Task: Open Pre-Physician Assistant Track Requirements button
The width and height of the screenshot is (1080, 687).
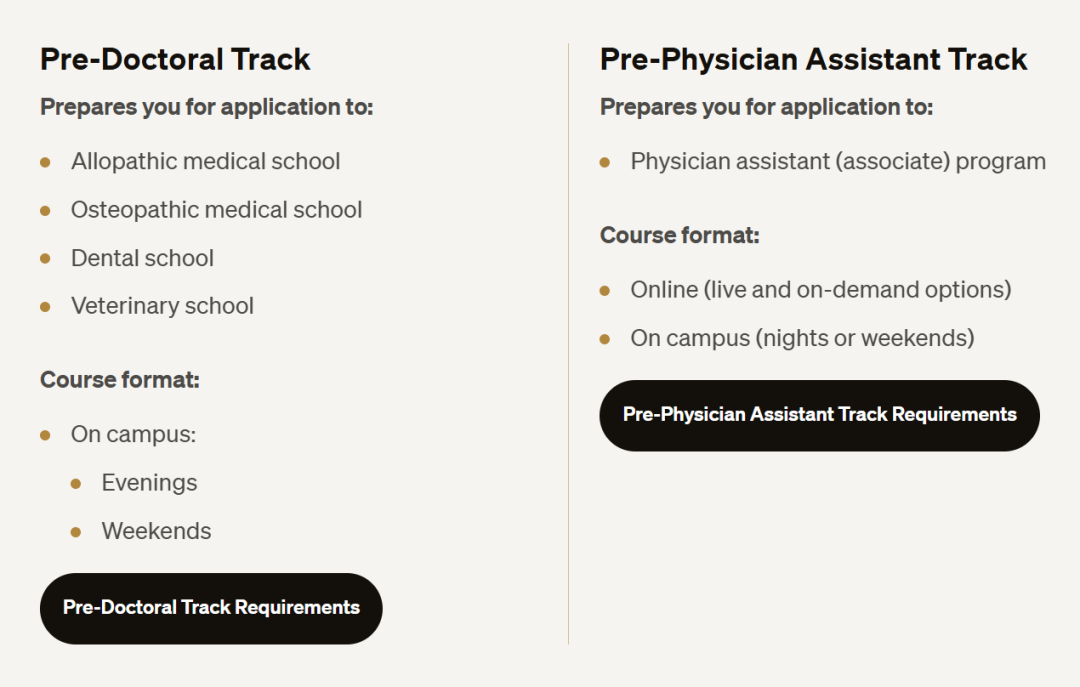Action: click(x=819, y=416)
